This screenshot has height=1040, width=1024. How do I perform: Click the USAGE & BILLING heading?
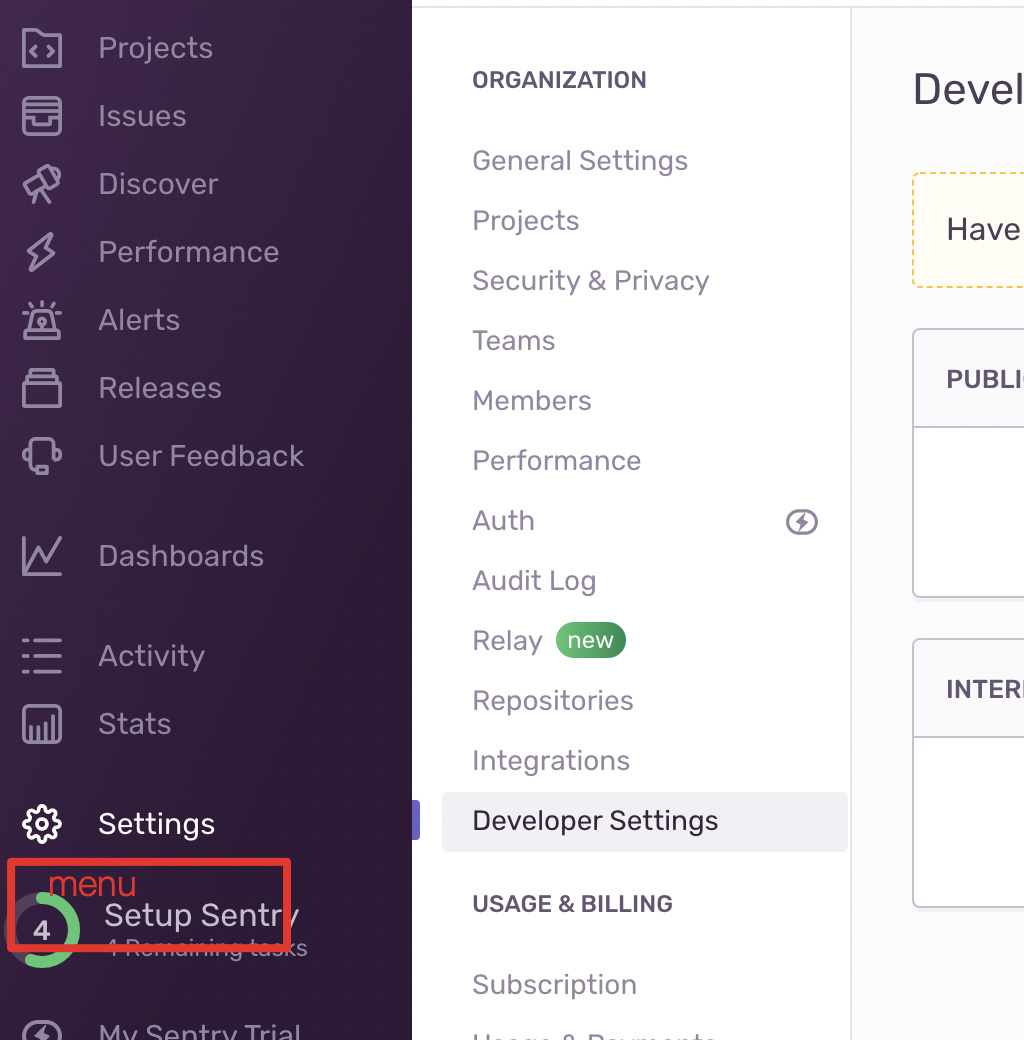572,904
